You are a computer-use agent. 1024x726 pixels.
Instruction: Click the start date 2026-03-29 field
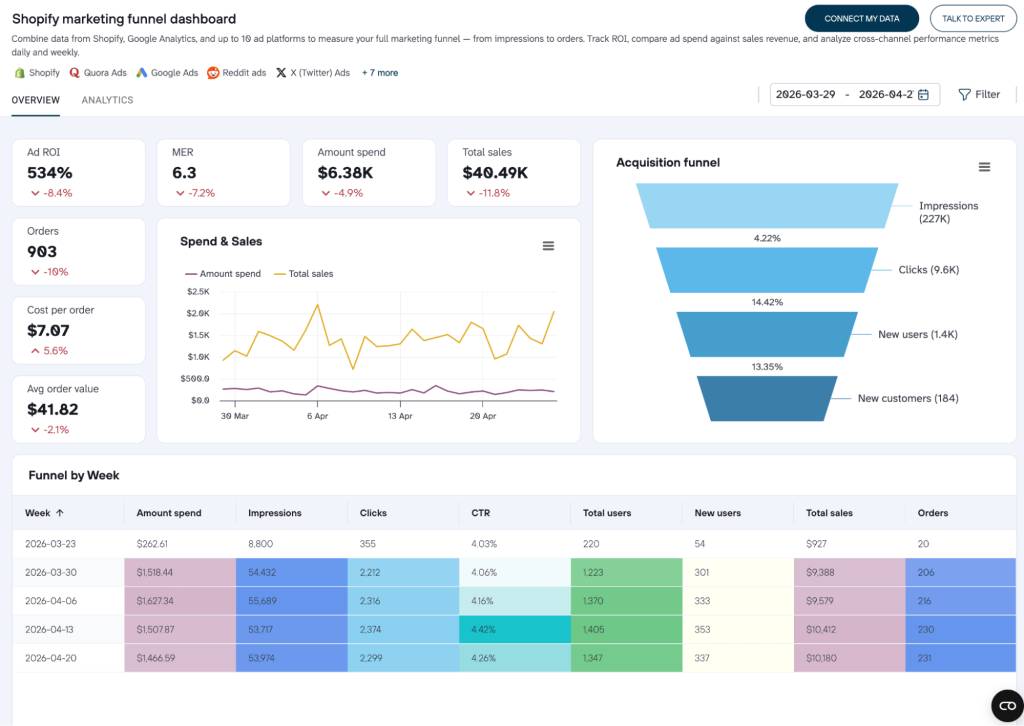pos(805,95)
